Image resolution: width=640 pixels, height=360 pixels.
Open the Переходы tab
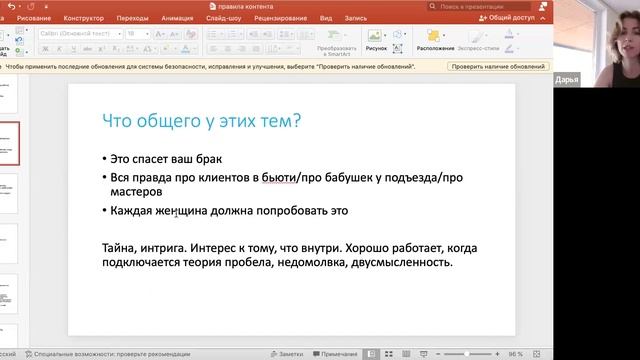[133, 18]
